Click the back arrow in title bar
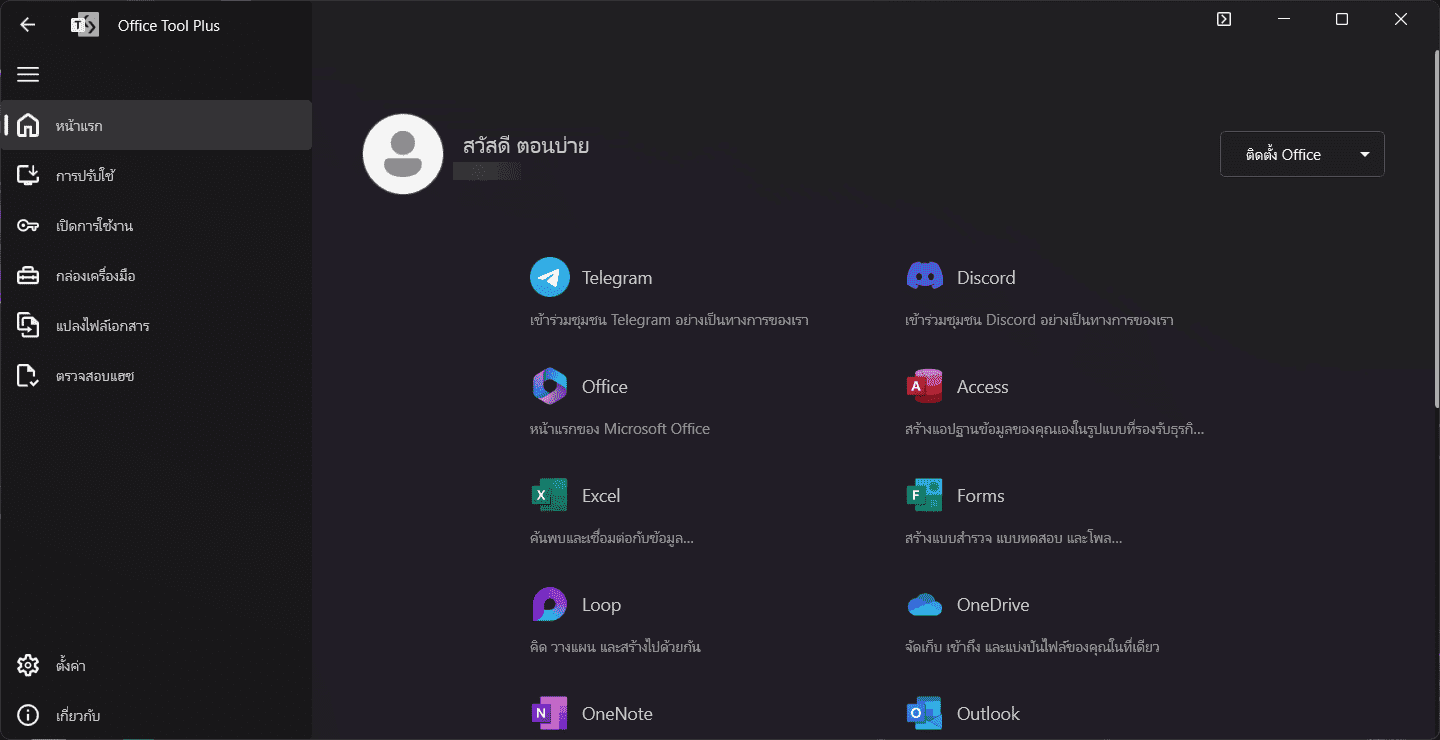This screenshot has height=740, width=1440. point(27,25)
